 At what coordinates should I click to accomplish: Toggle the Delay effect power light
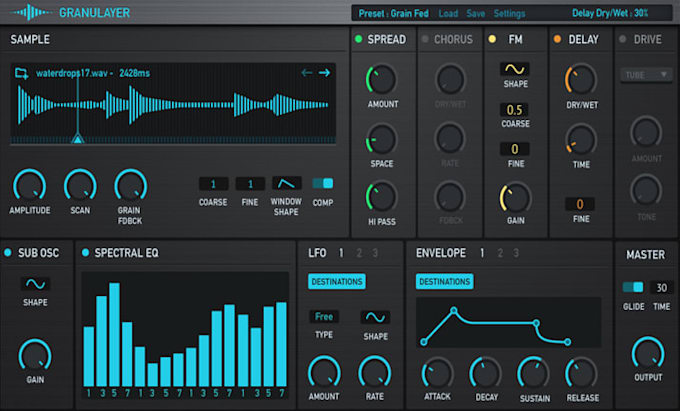tap(557, 39)
